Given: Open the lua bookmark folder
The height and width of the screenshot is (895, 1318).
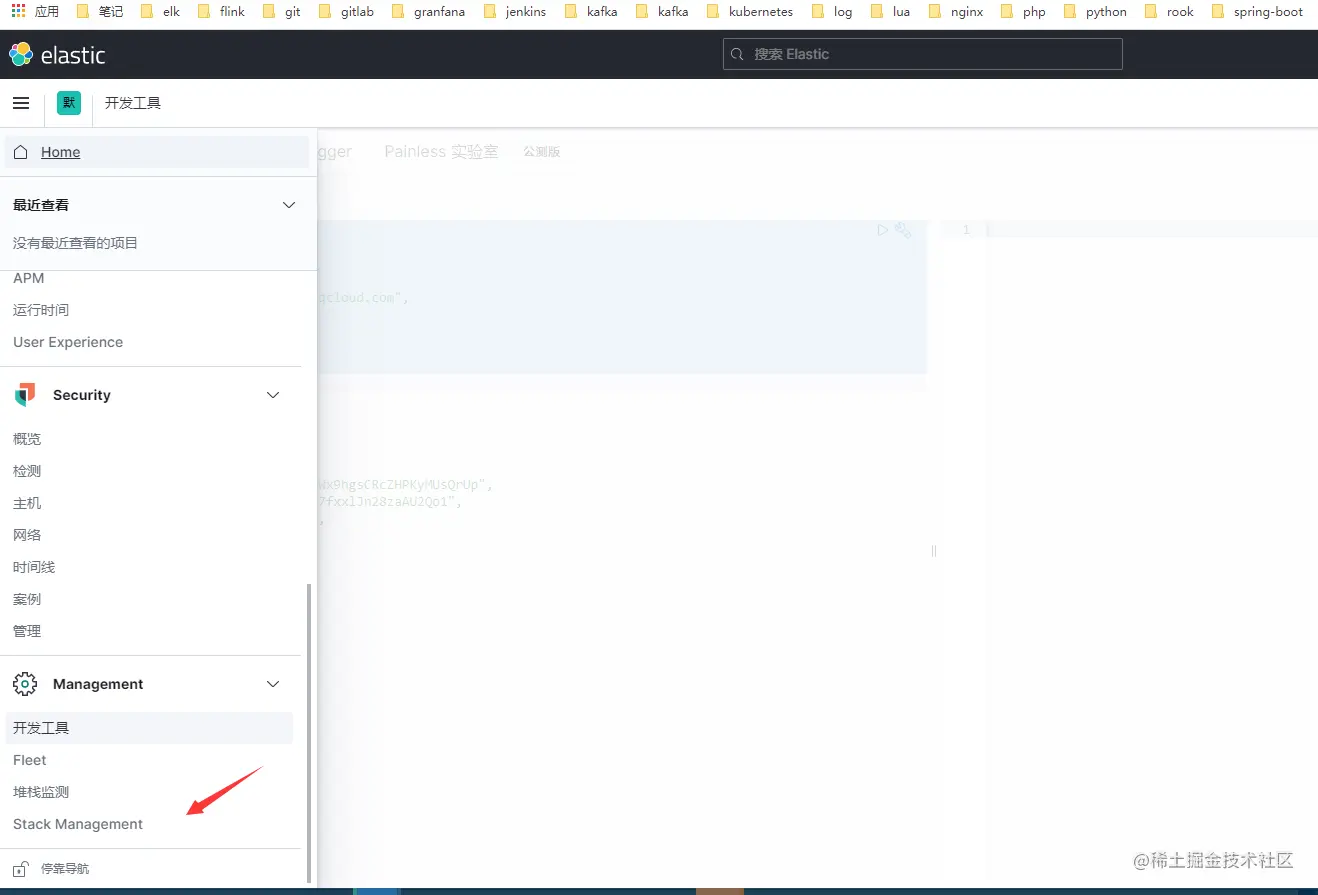Looking at the screenshot, I should (890, 12).
